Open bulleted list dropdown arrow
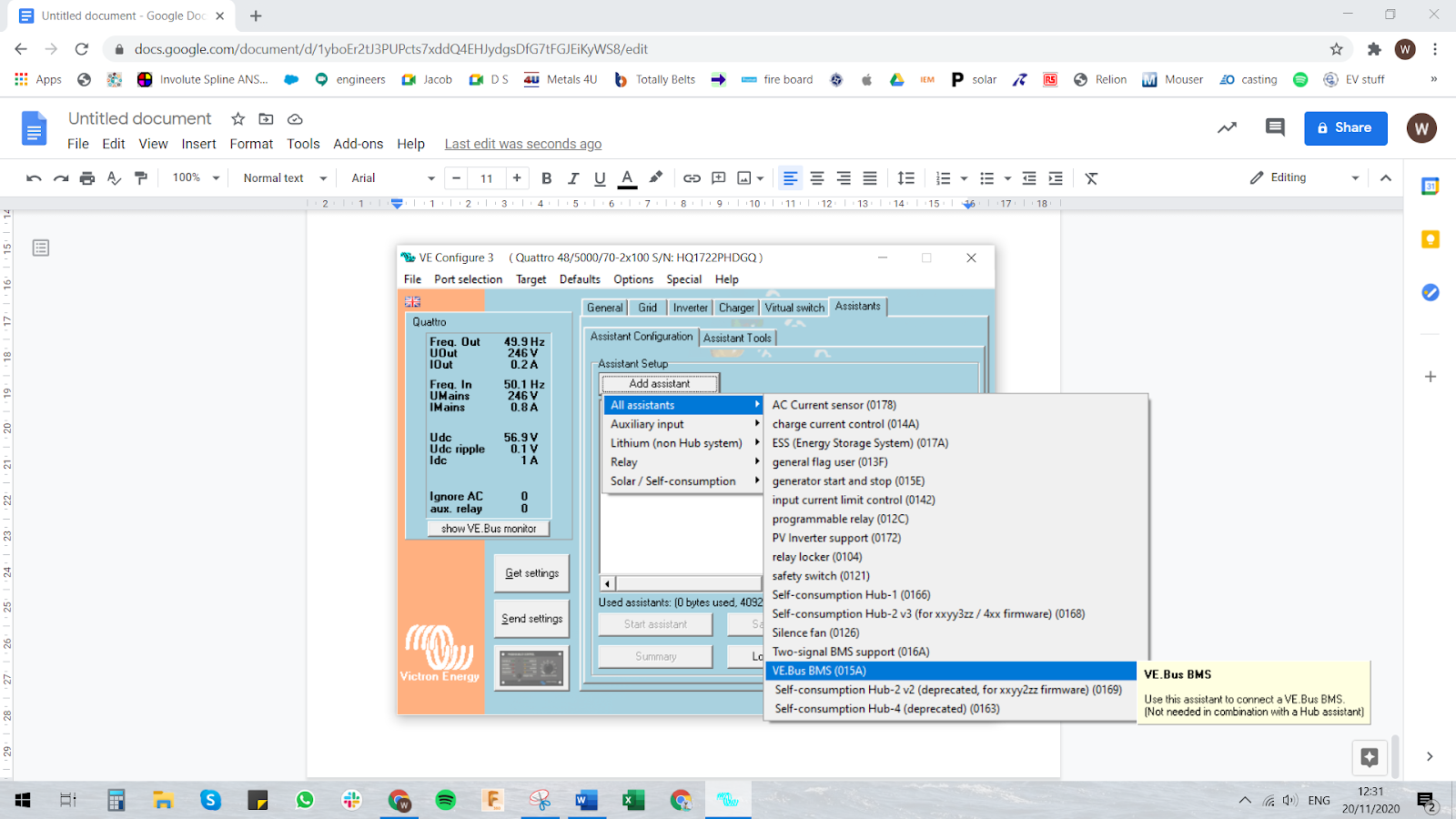The height and width of the screenshot is (819, 1456). coord(1007,178)
